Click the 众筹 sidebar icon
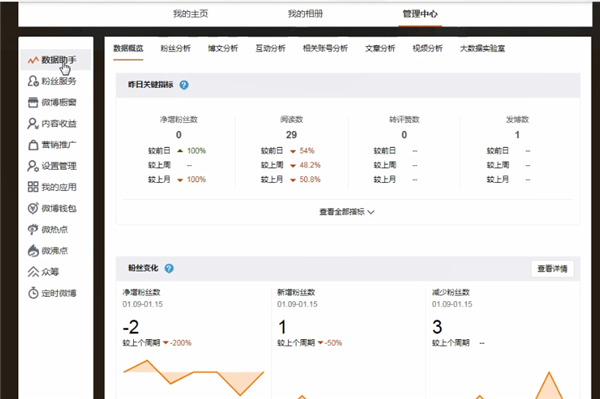The image size is (600, 399). pos(33,272)
